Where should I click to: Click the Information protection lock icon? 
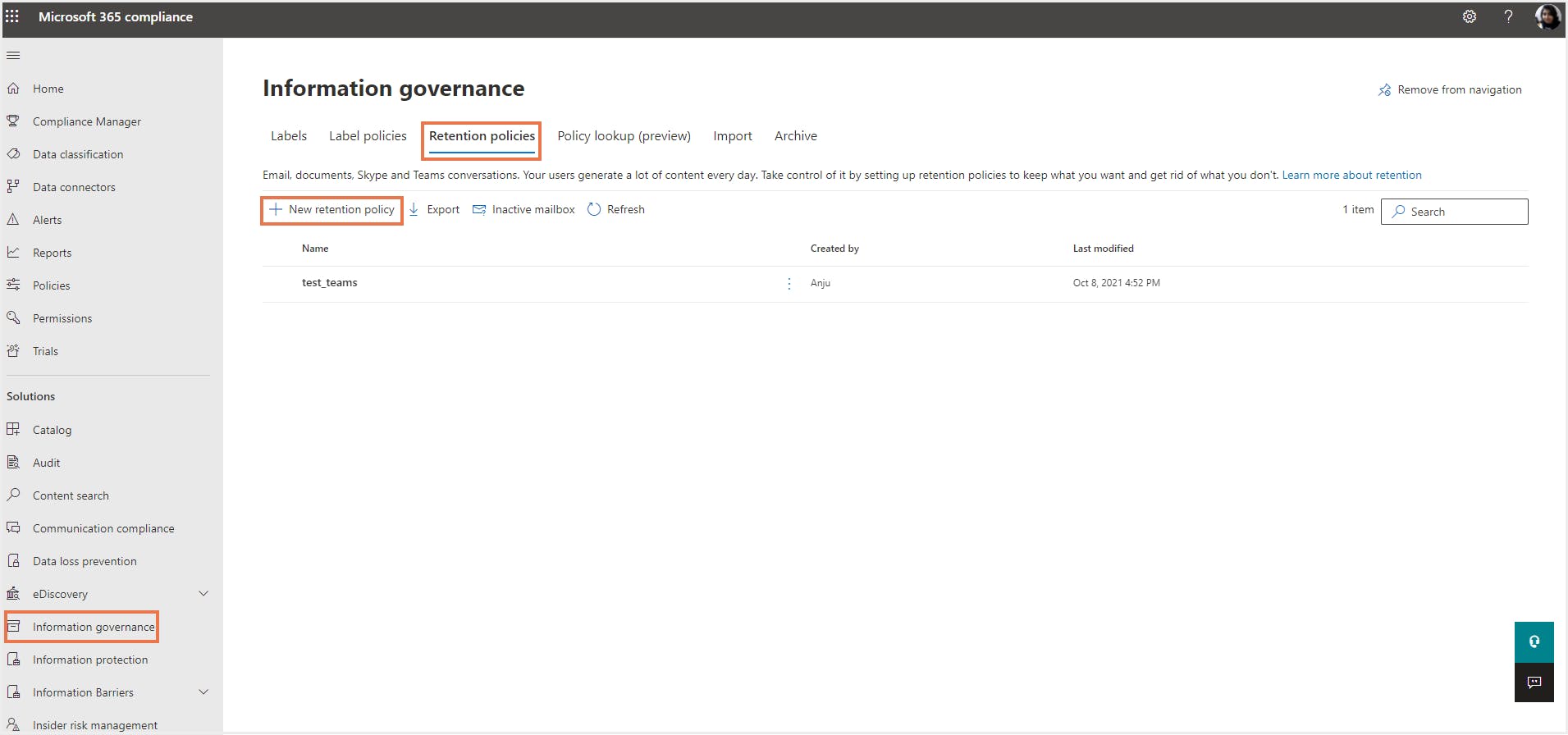coord(13,660)
